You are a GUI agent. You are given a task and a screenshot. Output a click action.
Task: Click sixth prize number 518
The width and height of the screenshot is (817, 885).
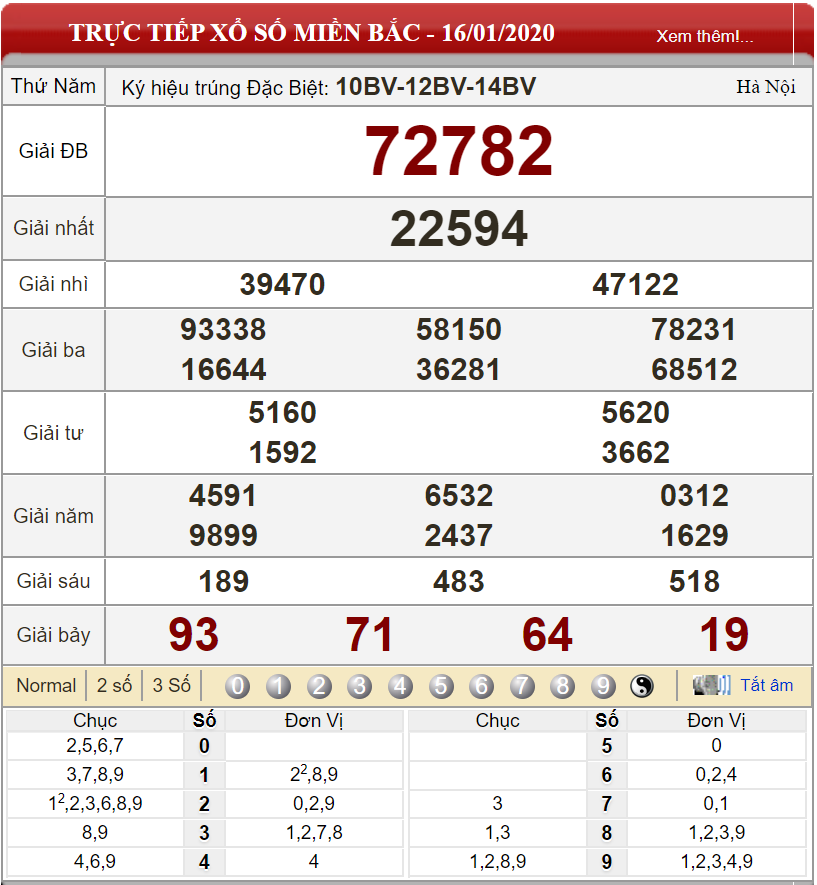pyautogui.click(x=694, y=582)
